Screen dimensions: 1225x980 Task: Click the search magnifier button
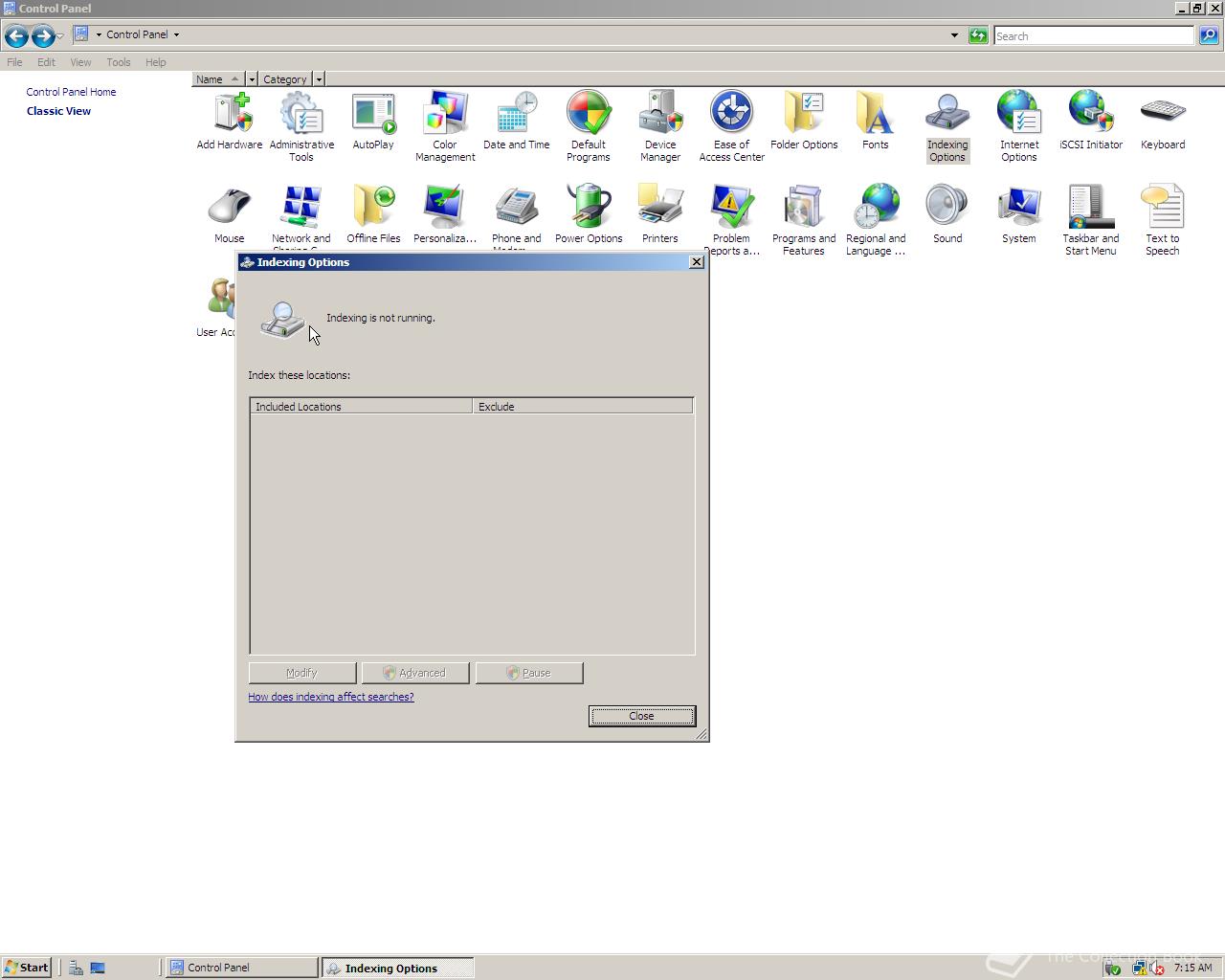pos(1209,35)
